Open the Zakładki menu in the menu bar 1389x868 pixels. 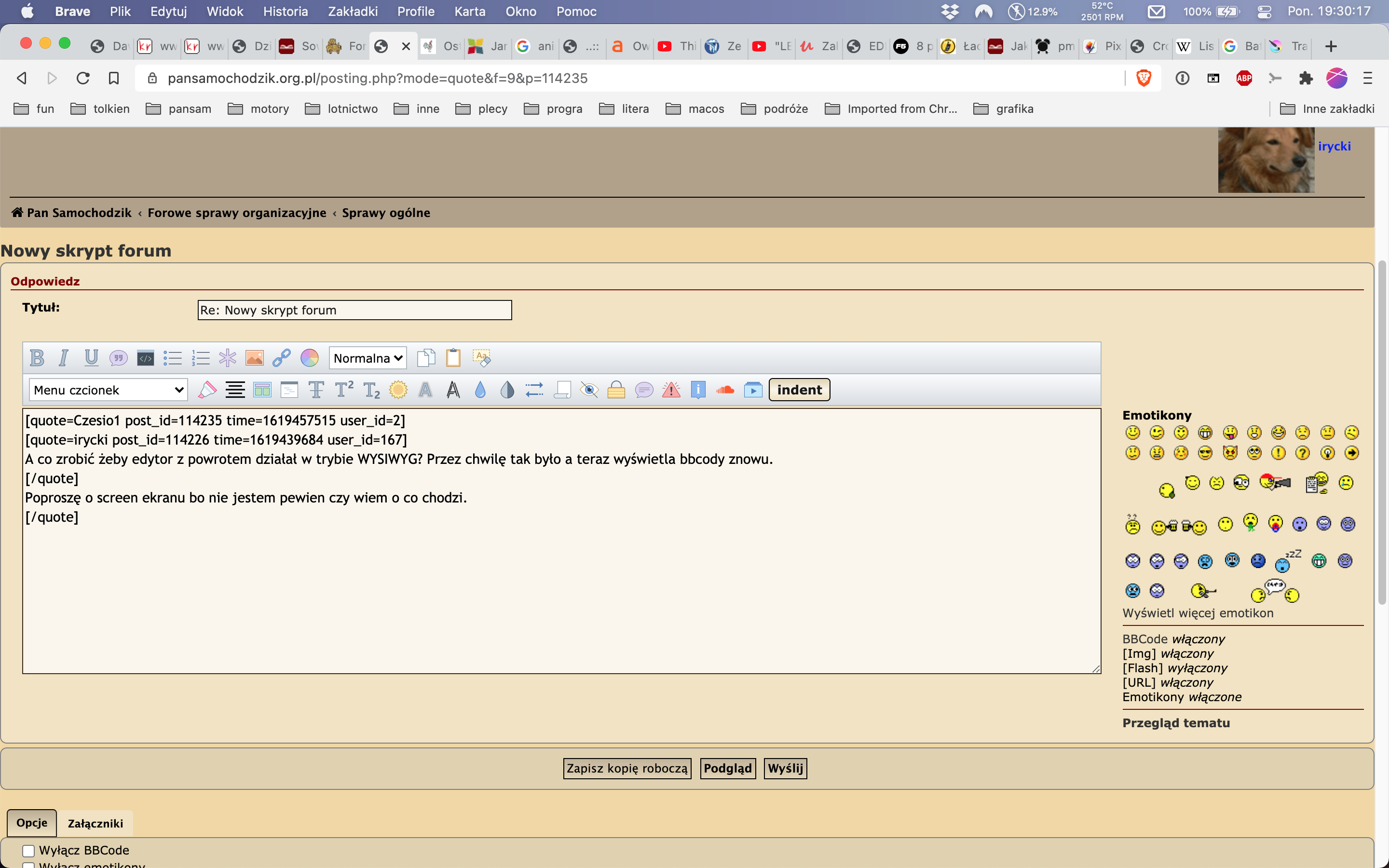click(353, 12)
